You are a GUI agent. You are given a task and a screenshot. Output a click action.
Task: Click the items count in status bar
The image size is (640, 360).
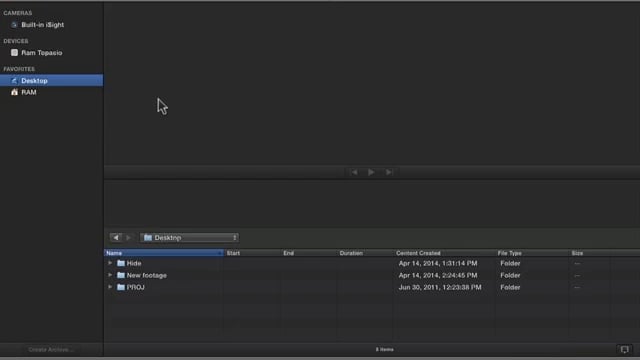[x=384, y=349]
